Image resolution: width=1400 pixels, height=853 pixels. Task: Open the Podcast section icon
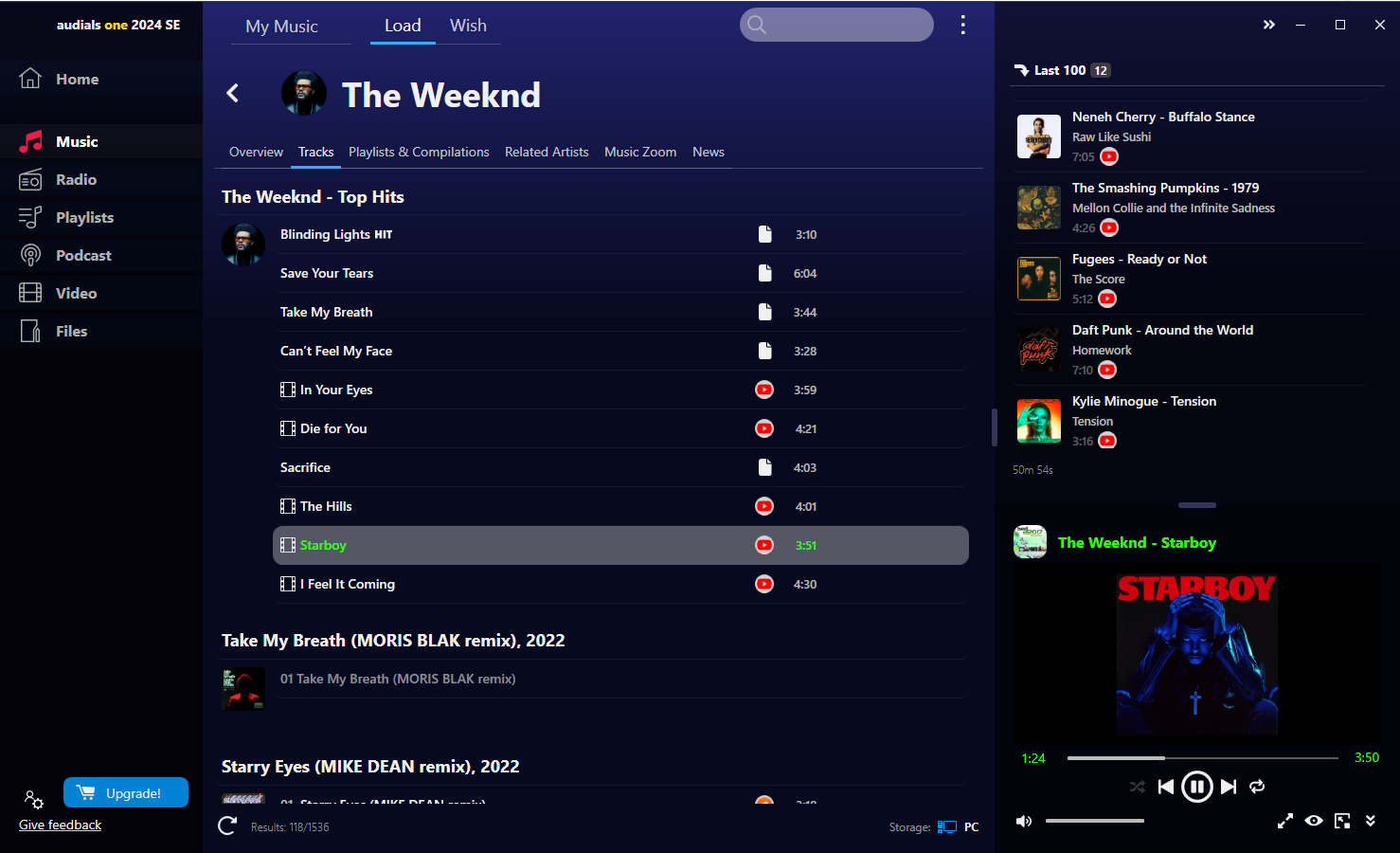30,255
